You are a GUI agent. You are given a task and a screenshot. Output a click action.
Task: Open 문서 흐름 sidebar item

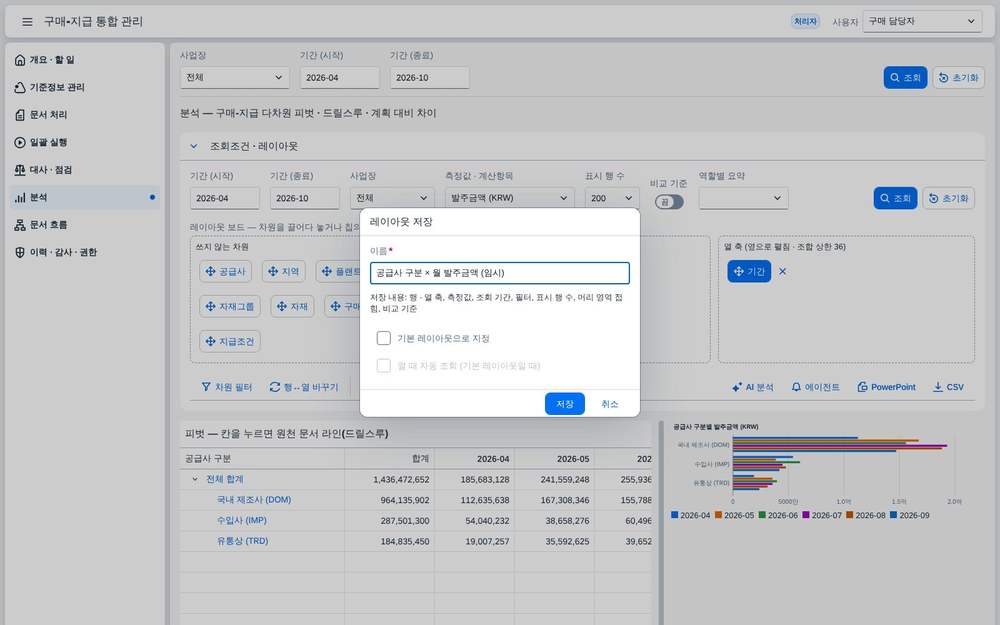click(x=85, y=224)
